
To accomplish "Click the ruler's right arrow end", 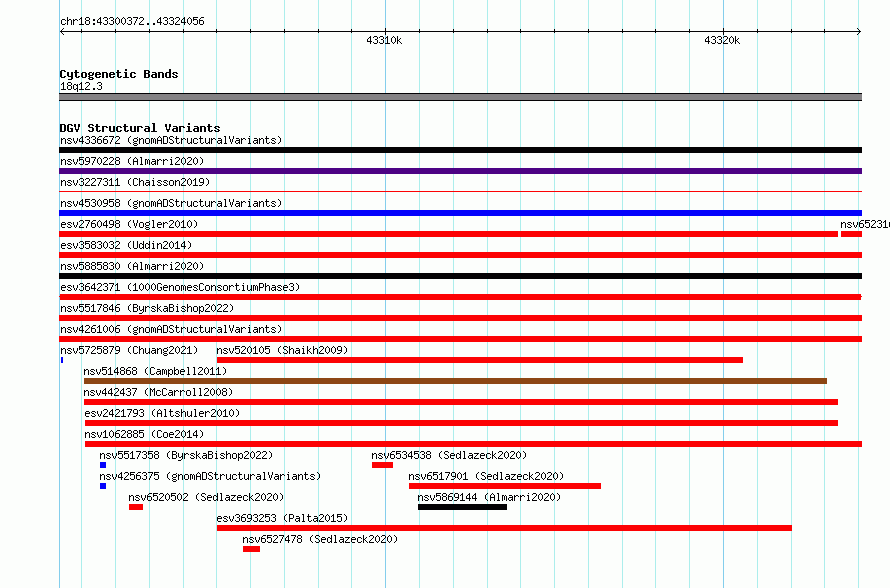I will pos(859,32).
